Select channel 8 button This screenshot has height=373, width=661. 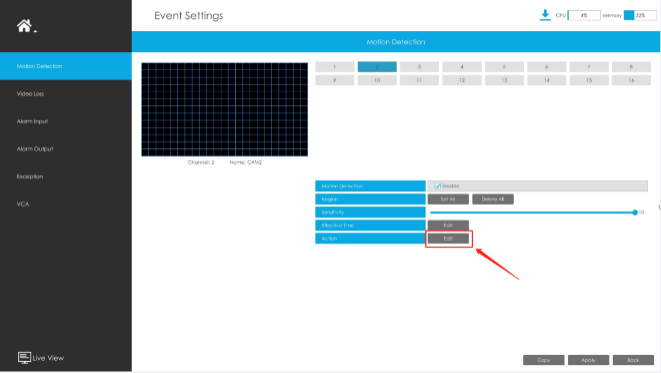pyautogui.click(x=631, y=67)
